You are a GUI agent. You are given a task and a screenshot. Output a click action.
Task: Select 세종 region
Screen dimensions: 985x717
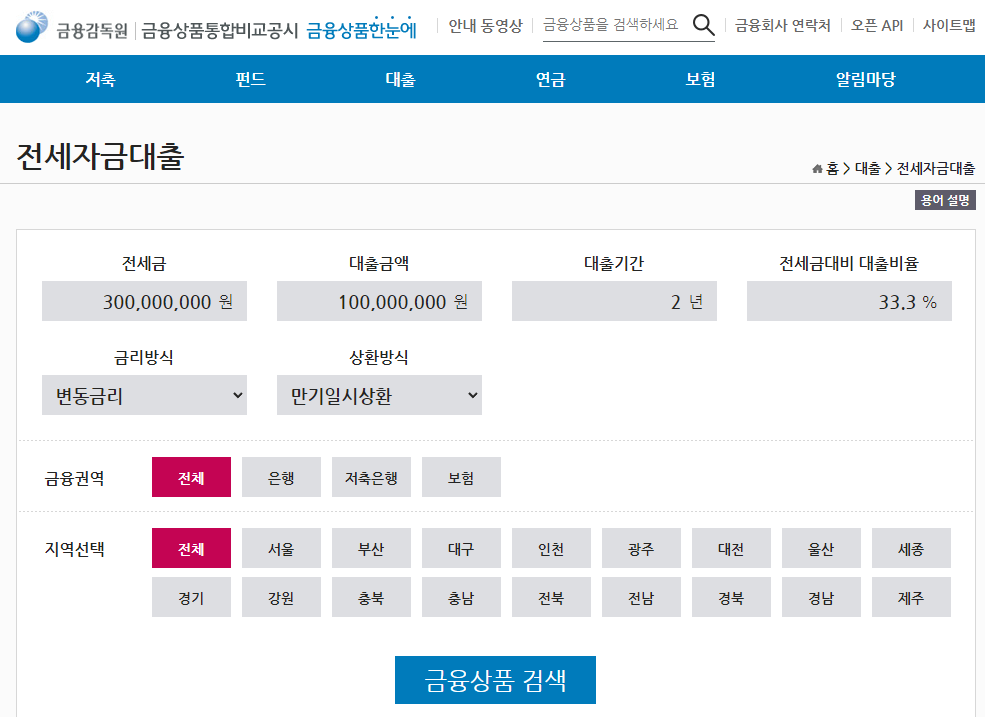pyautogui.click(x=911, y=548)
